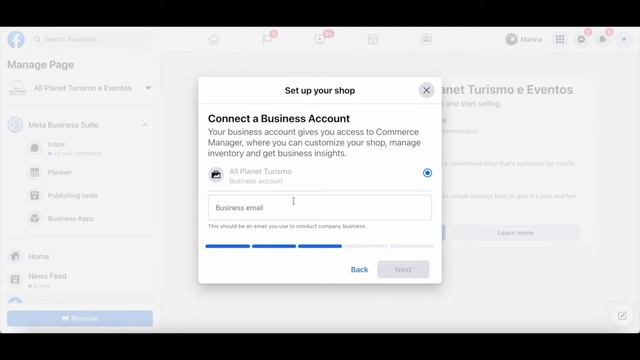Click the Planner calendar icon

[35, 172]
